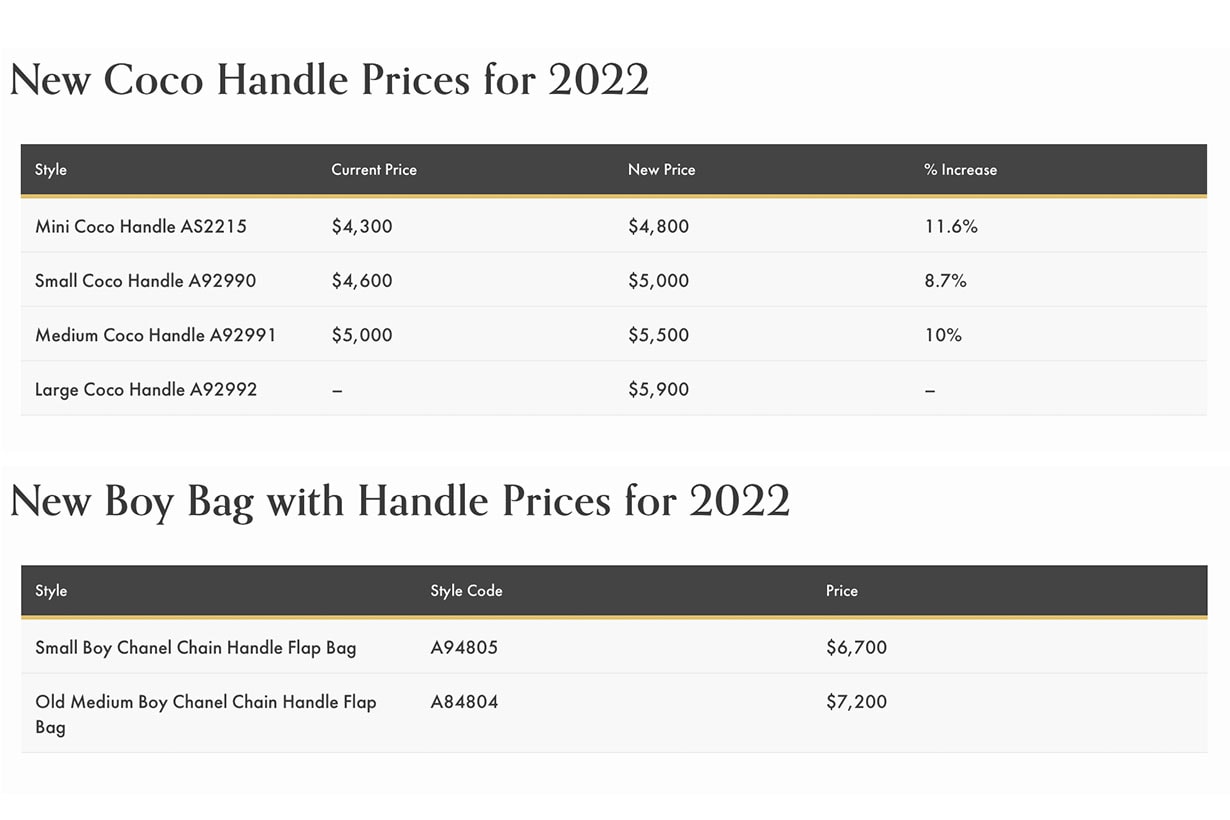Select the "Price" header in Boy Bag table
The height and width of the screenshot is (820, 1230).
point(841,591)
